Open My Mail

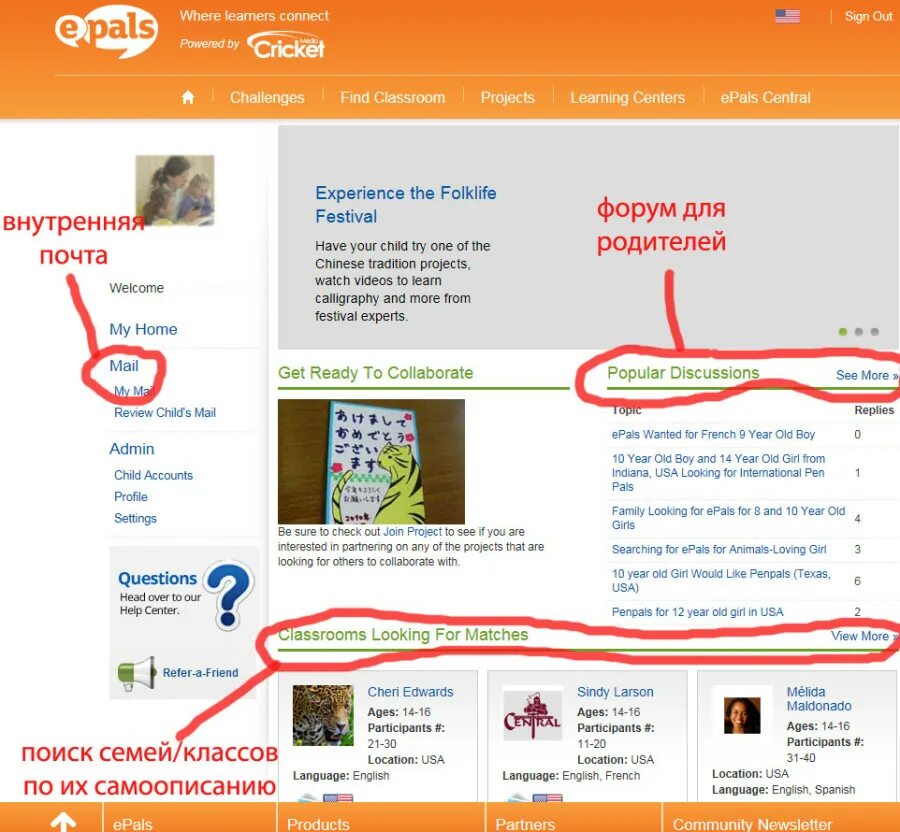[134, 391]
